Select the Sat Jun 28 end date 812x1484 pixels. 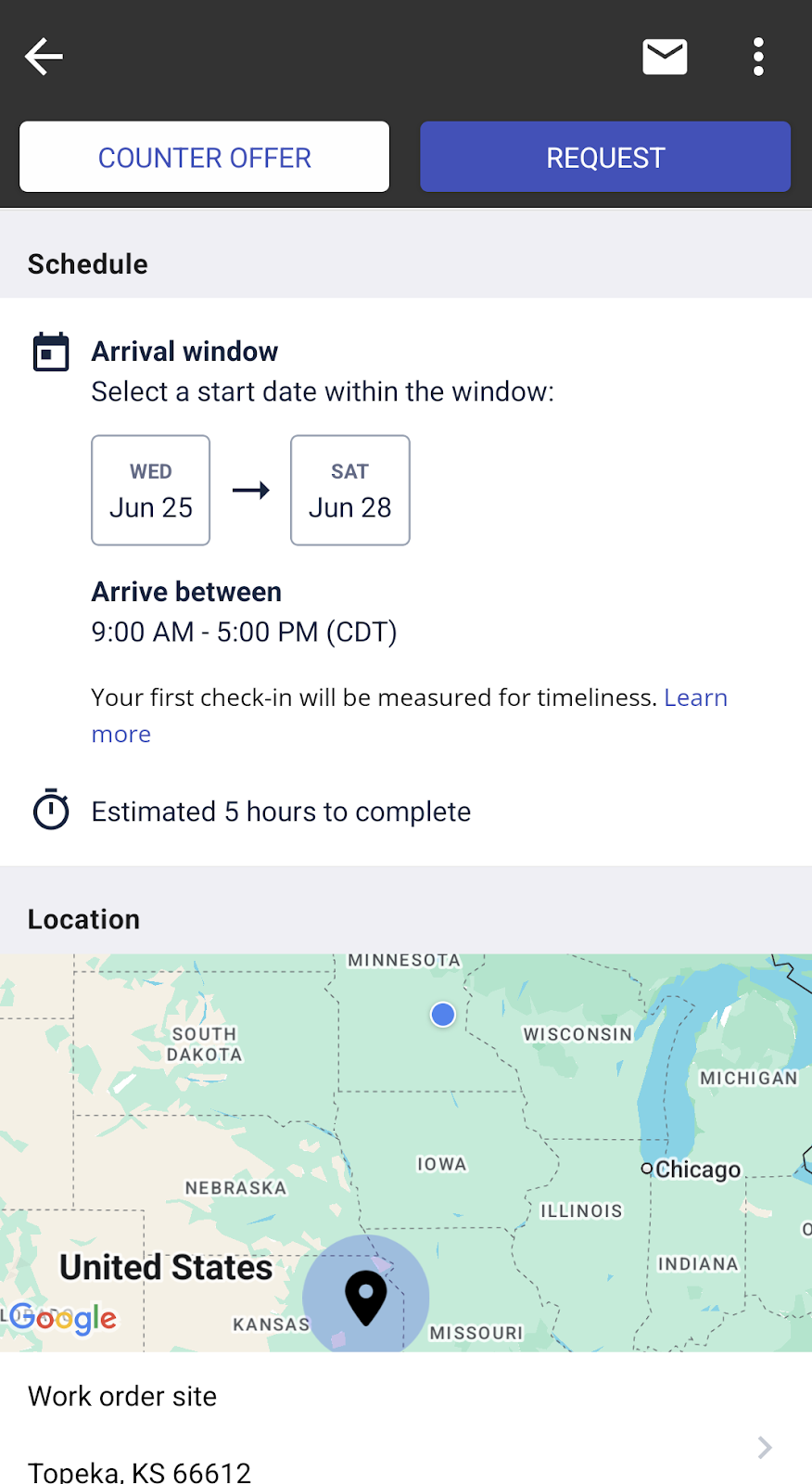pos(350,491)
